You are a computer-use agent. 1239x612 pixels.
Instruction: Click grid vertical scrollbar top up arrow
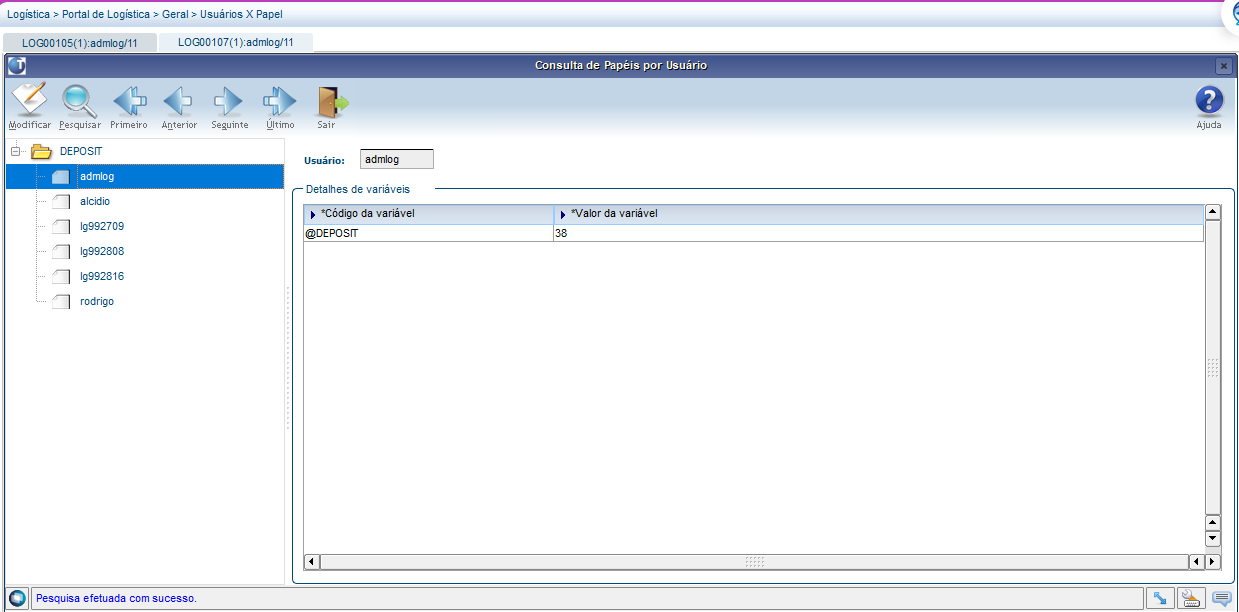pyautogui.click(x=1213, y=212)
